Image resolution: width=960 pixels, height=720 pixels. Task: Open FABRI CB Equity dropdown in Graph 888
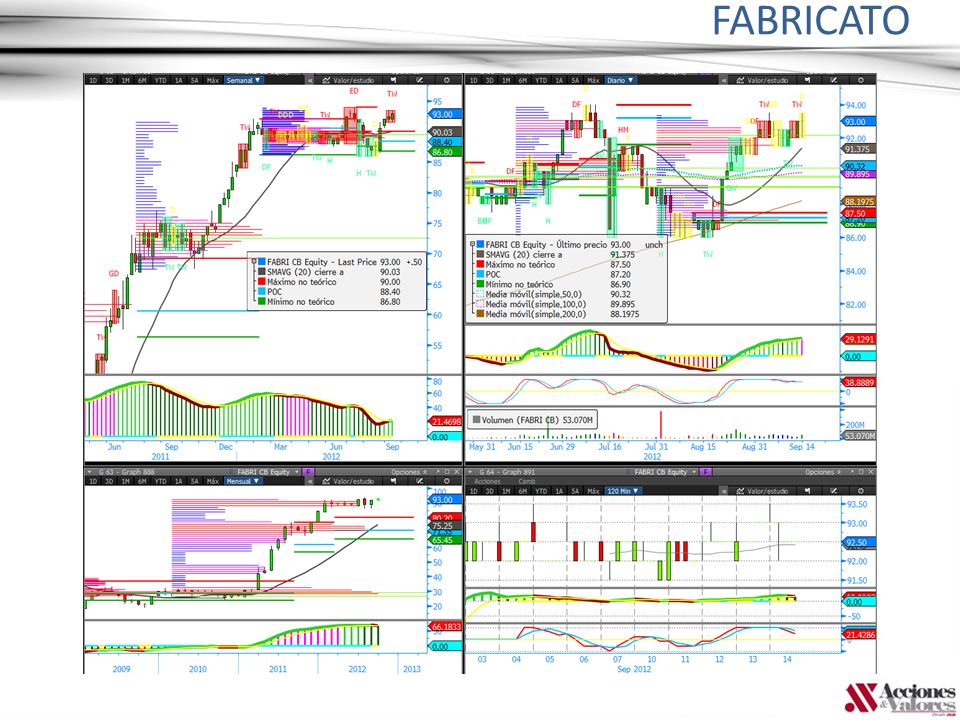tap(268, 472)
